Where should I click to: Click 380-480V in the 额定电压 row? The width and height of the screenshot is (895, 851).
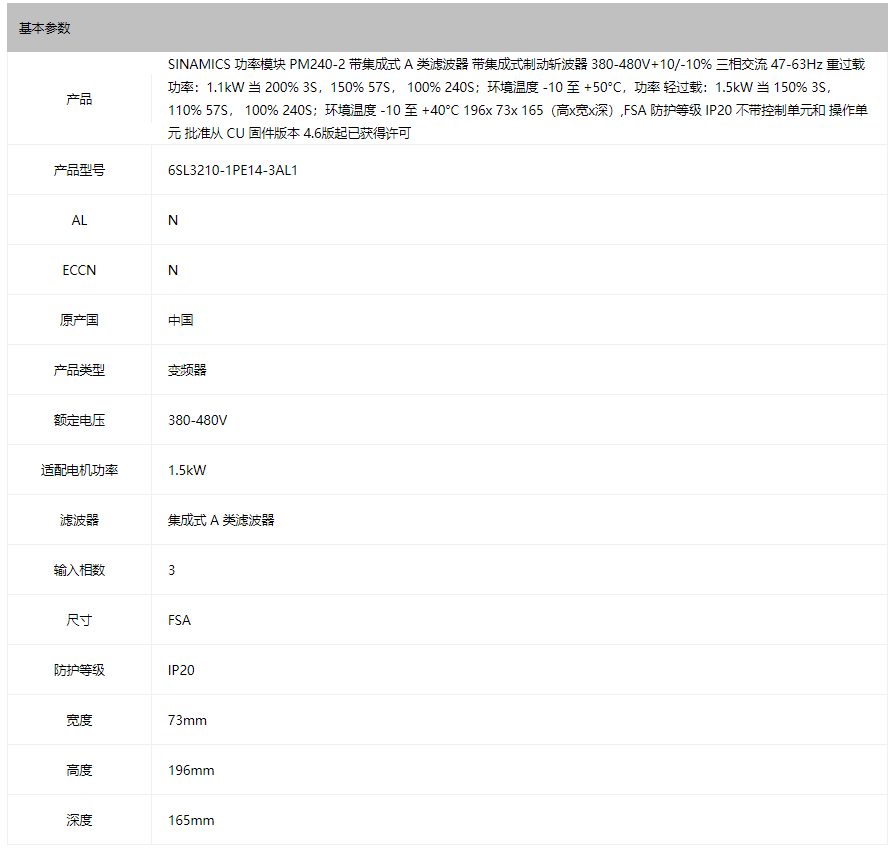click(197, 420)
